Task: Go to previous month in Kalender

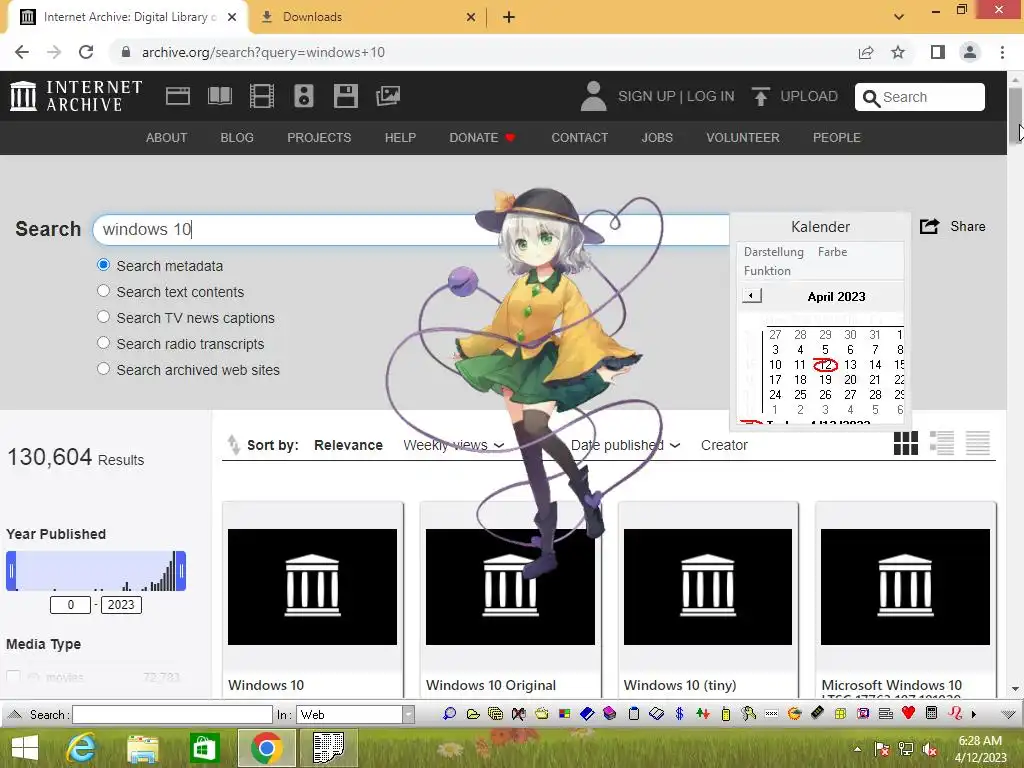Action: tap(752, 296)
